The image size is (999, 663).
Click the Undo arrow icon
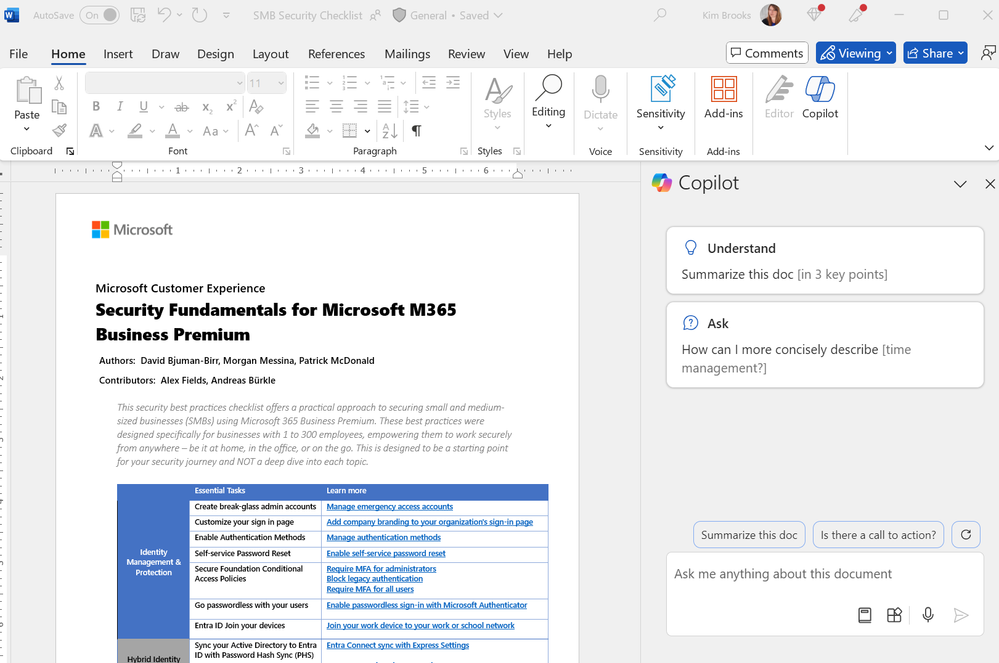coord(164,15)
